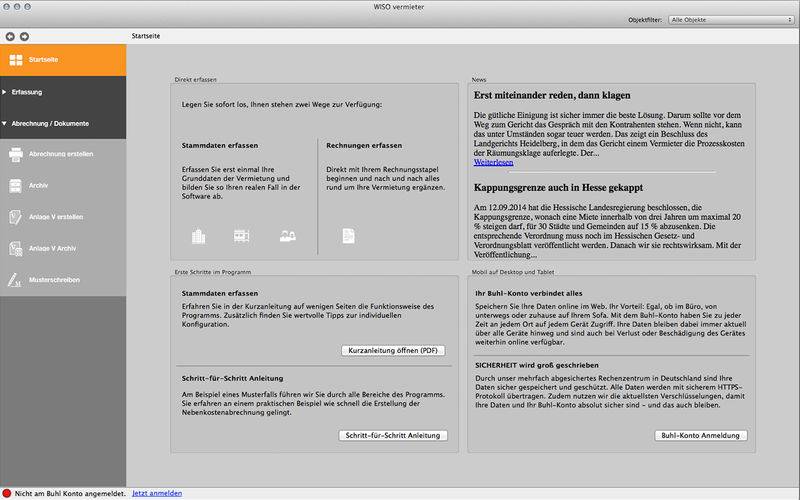This screenshot has height=500, width=800.
Task: Click the Schritt-für-Schritt Anleitung button
Action: (393, 435)
